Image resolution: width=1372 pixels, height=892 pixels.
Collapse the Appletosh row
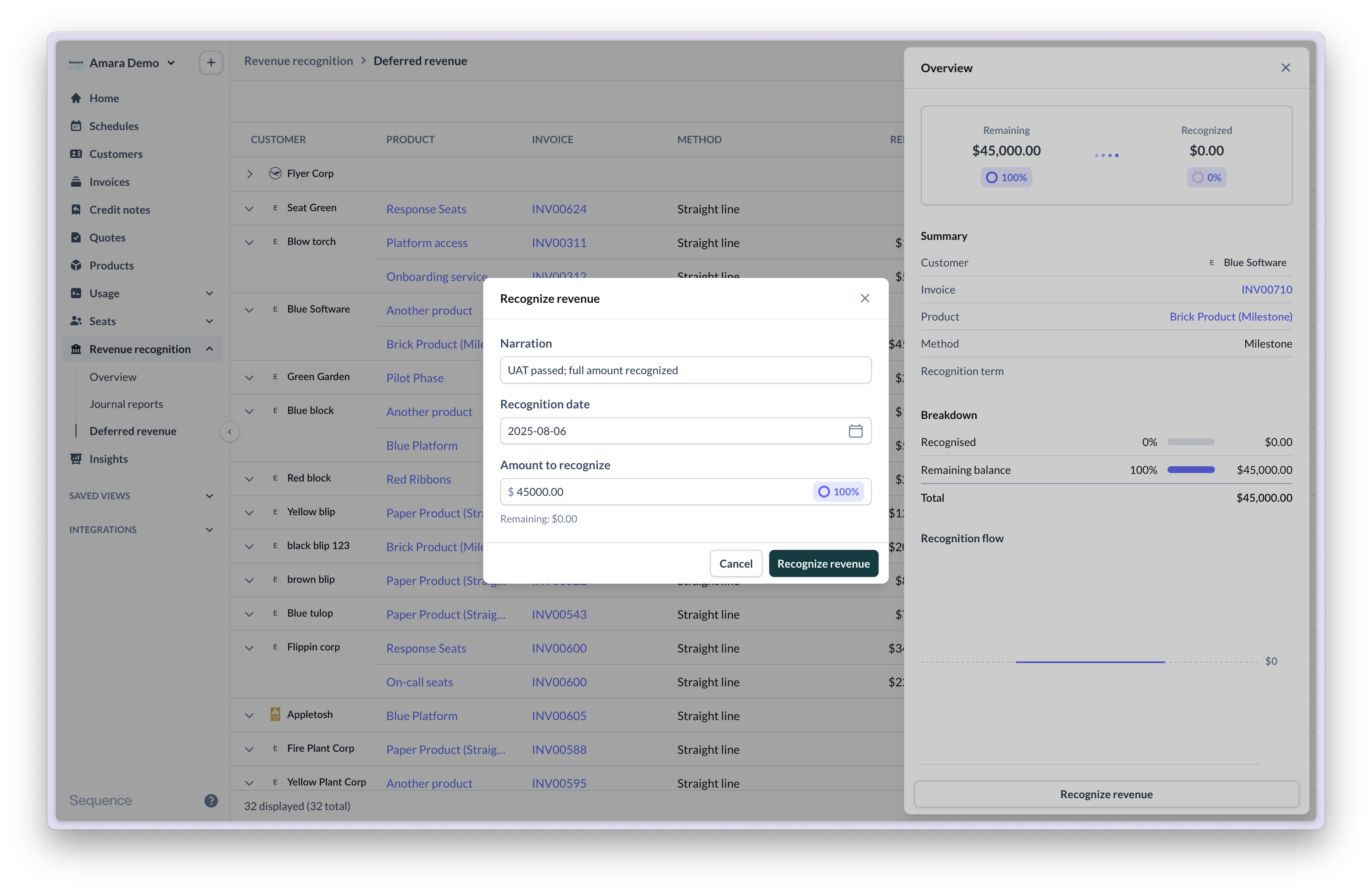pos(249,716)
